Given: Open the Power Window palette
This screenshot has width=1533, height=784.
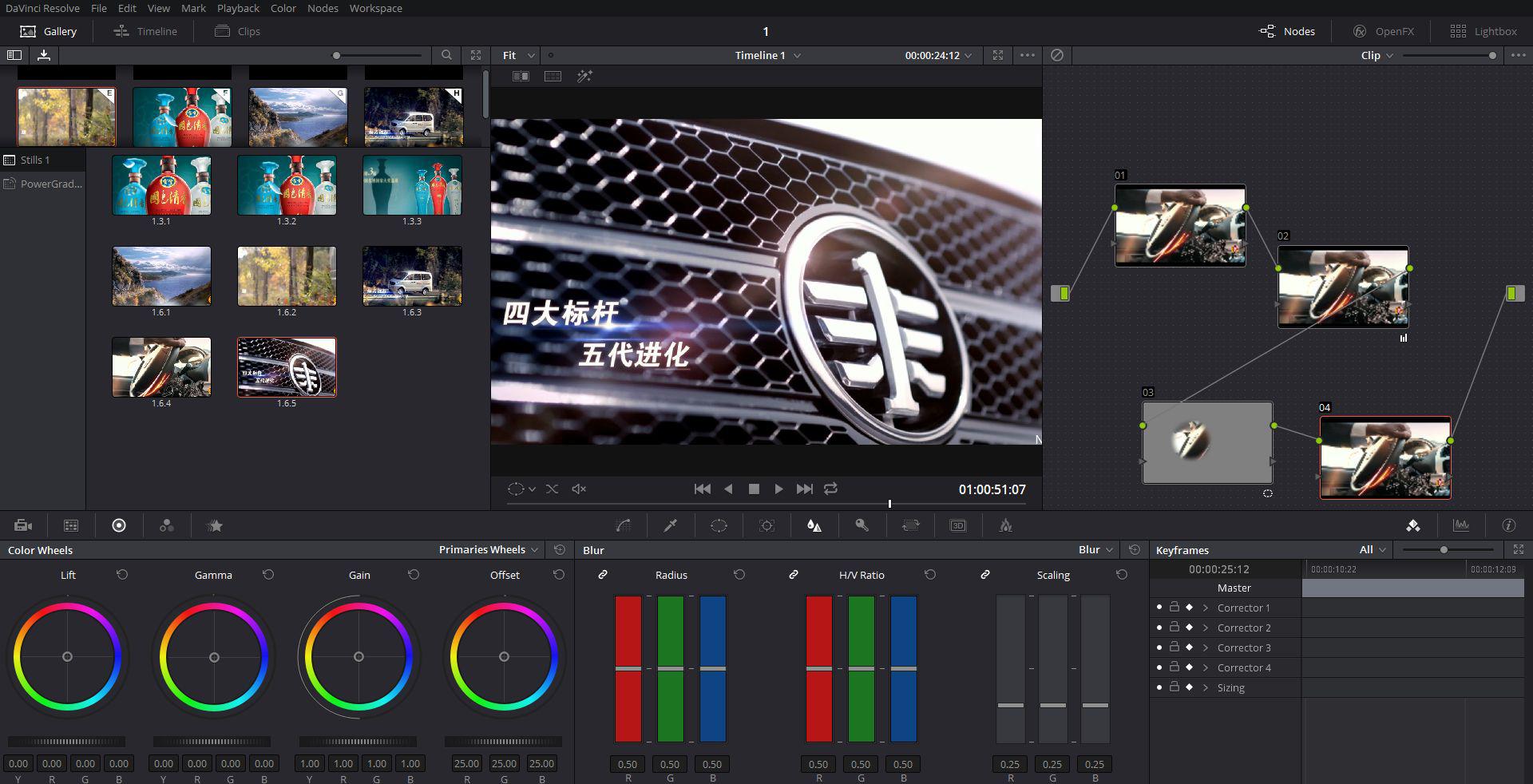Looking at the screenshot, I should 719,525.
